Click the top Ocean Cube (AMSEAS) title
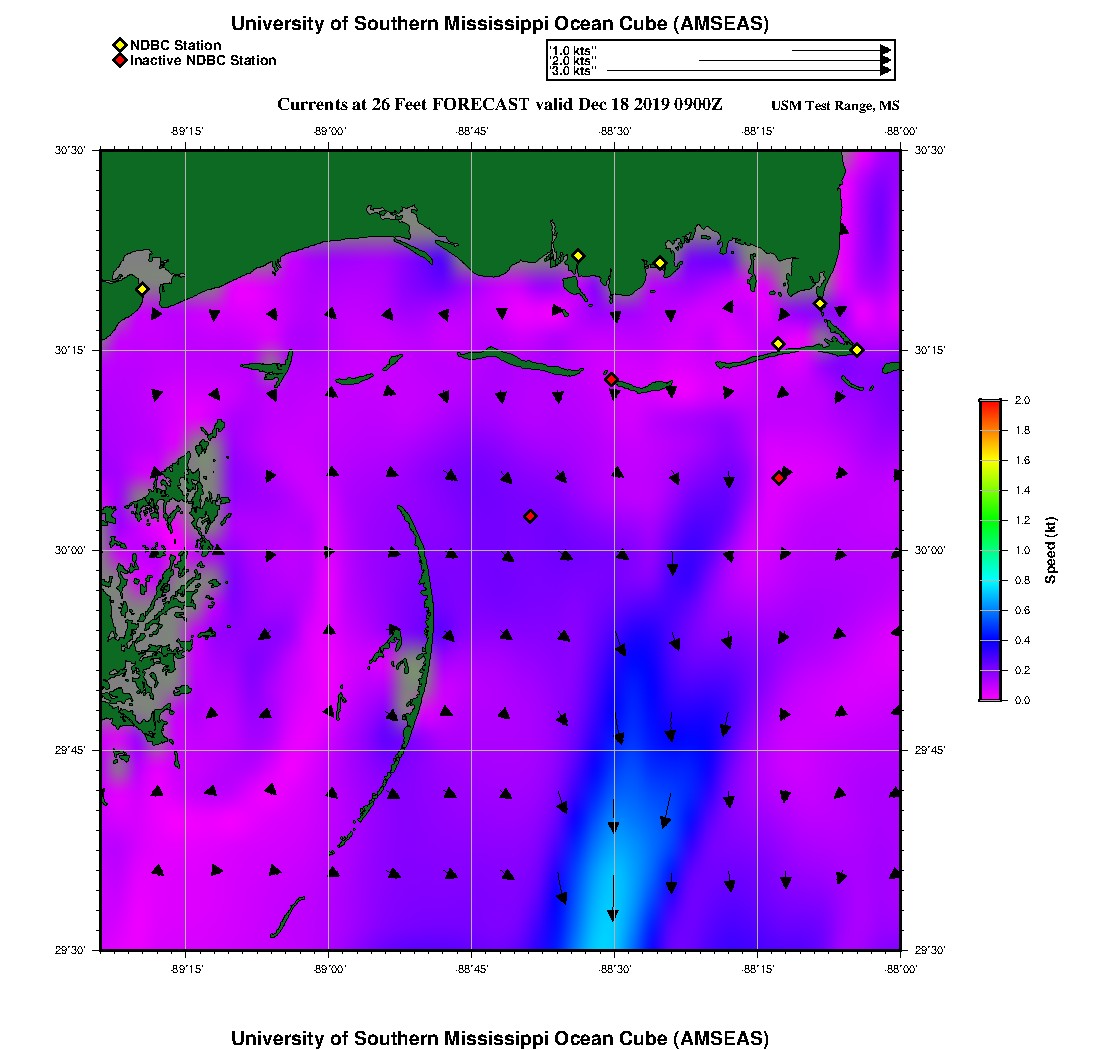 [500, 24]
